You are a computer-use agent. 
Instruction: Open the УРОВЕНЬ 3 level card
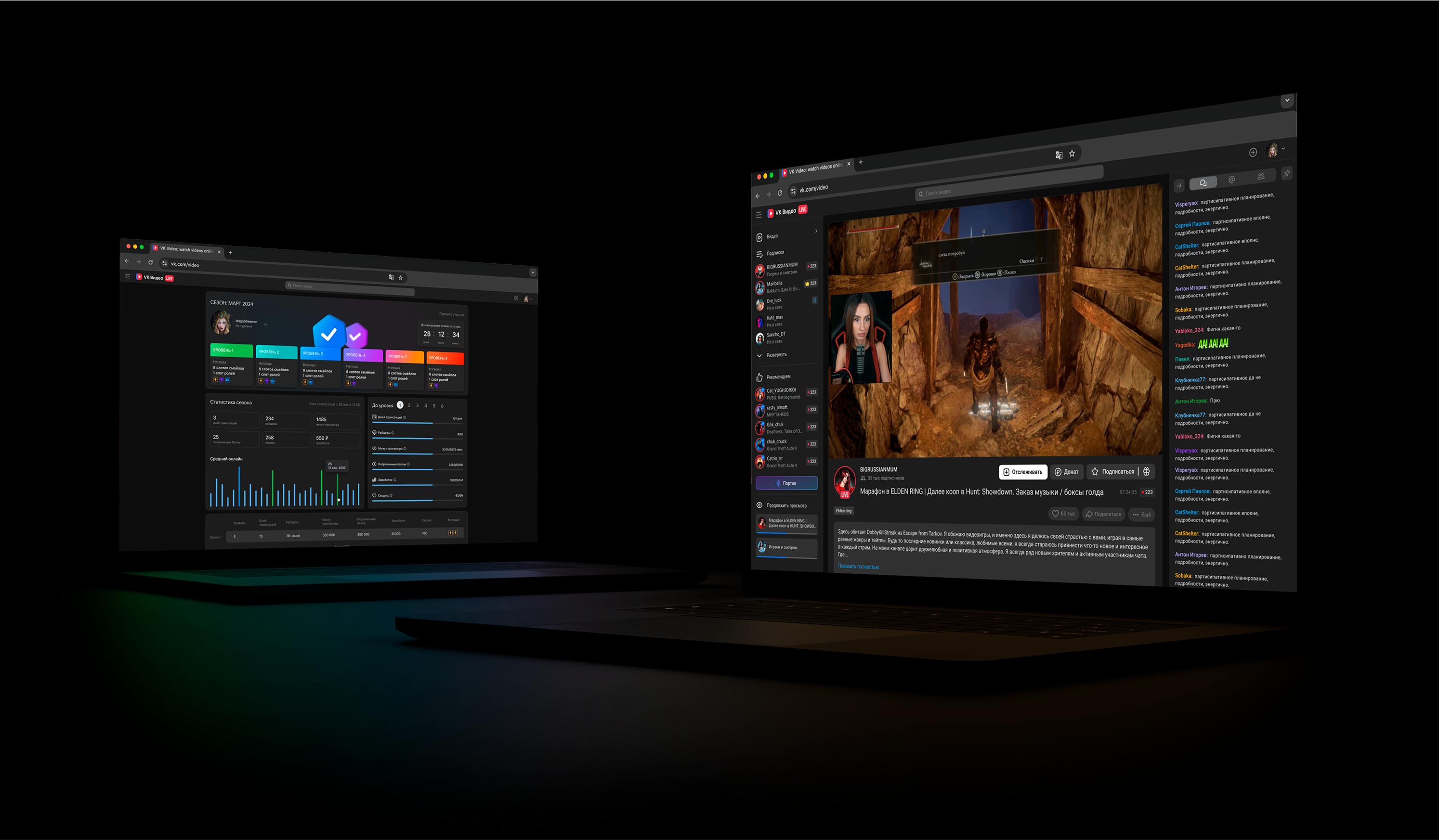320,367
